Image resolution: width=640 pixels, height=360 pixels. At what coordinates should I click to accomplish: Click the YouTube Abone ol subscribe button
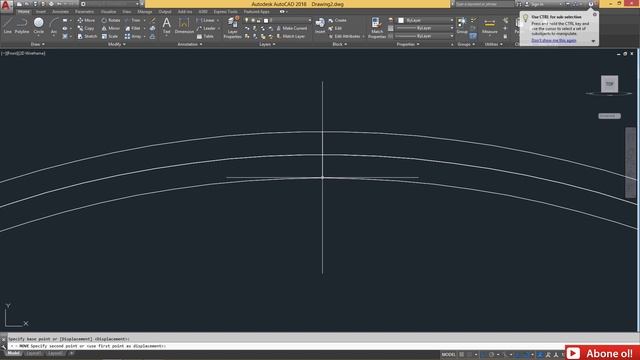(602, 353)
